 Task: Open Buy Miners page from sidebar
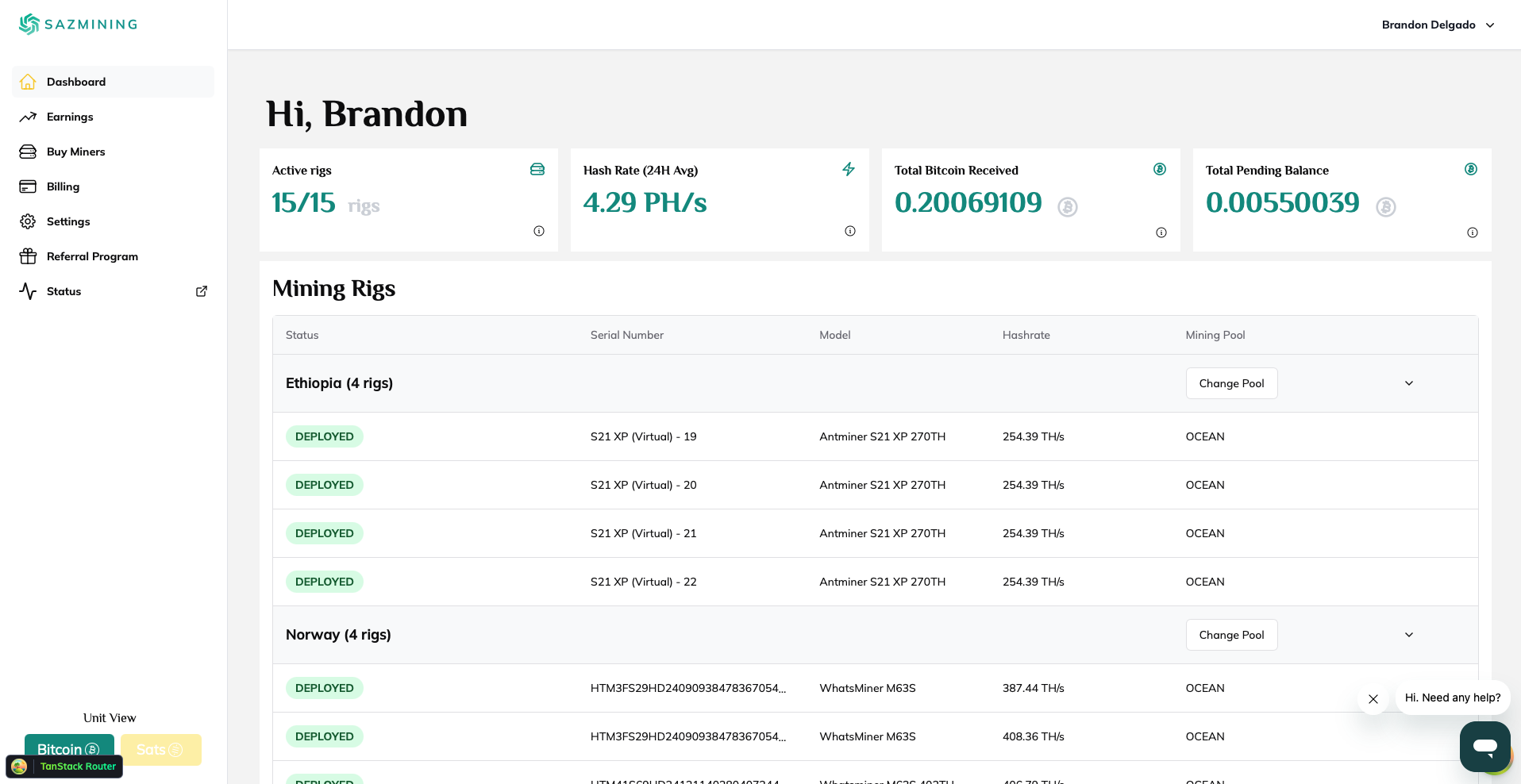(x=75, y=152)
